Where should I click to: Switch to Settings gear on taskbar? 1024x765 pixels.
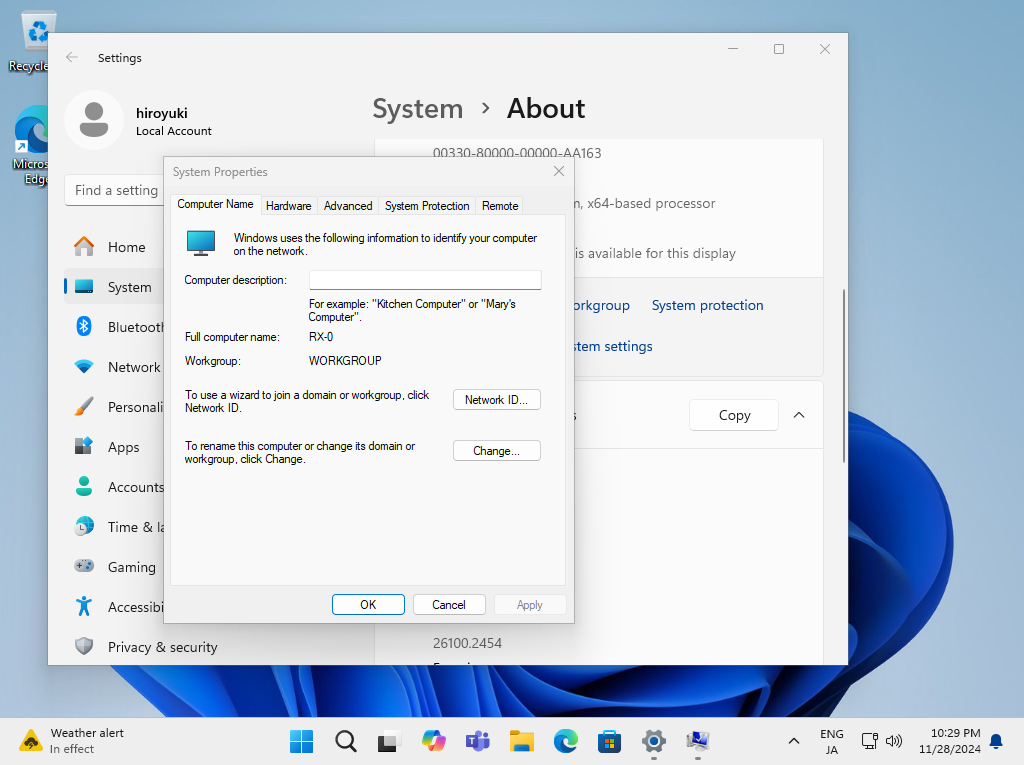pyautogui.click(x=654, y=741)
